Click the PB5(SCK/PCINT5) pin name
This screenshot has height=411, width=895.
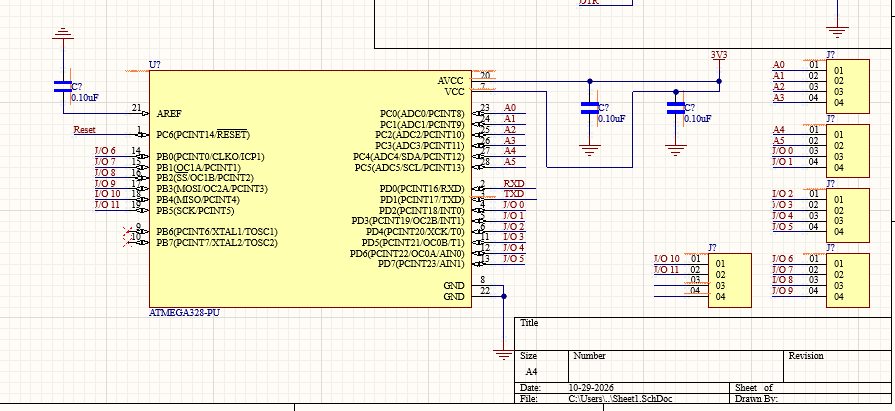(x=194, y=211)
